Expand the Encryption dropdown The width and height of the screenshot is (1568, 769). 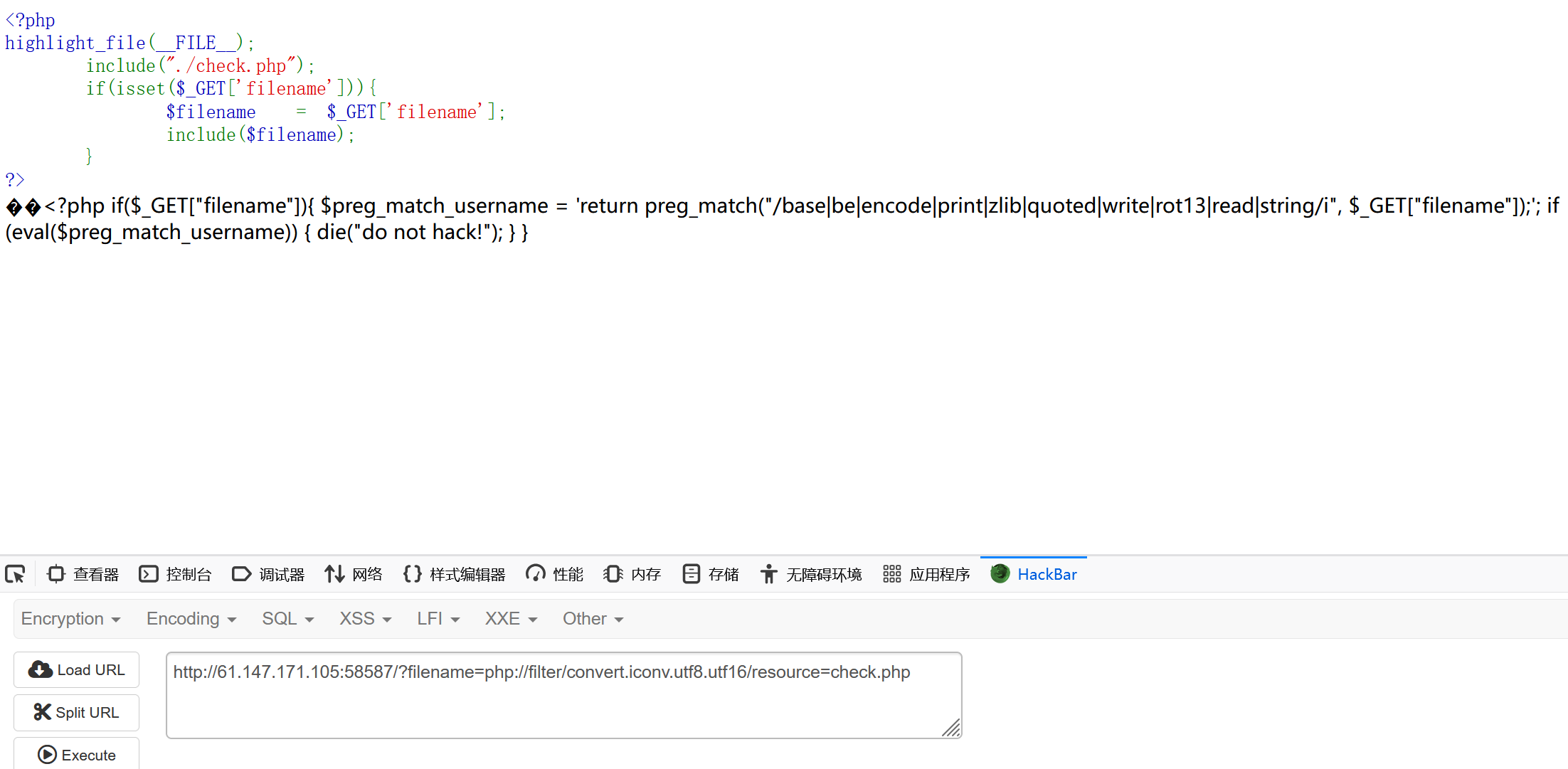click(x=70, y=619)
